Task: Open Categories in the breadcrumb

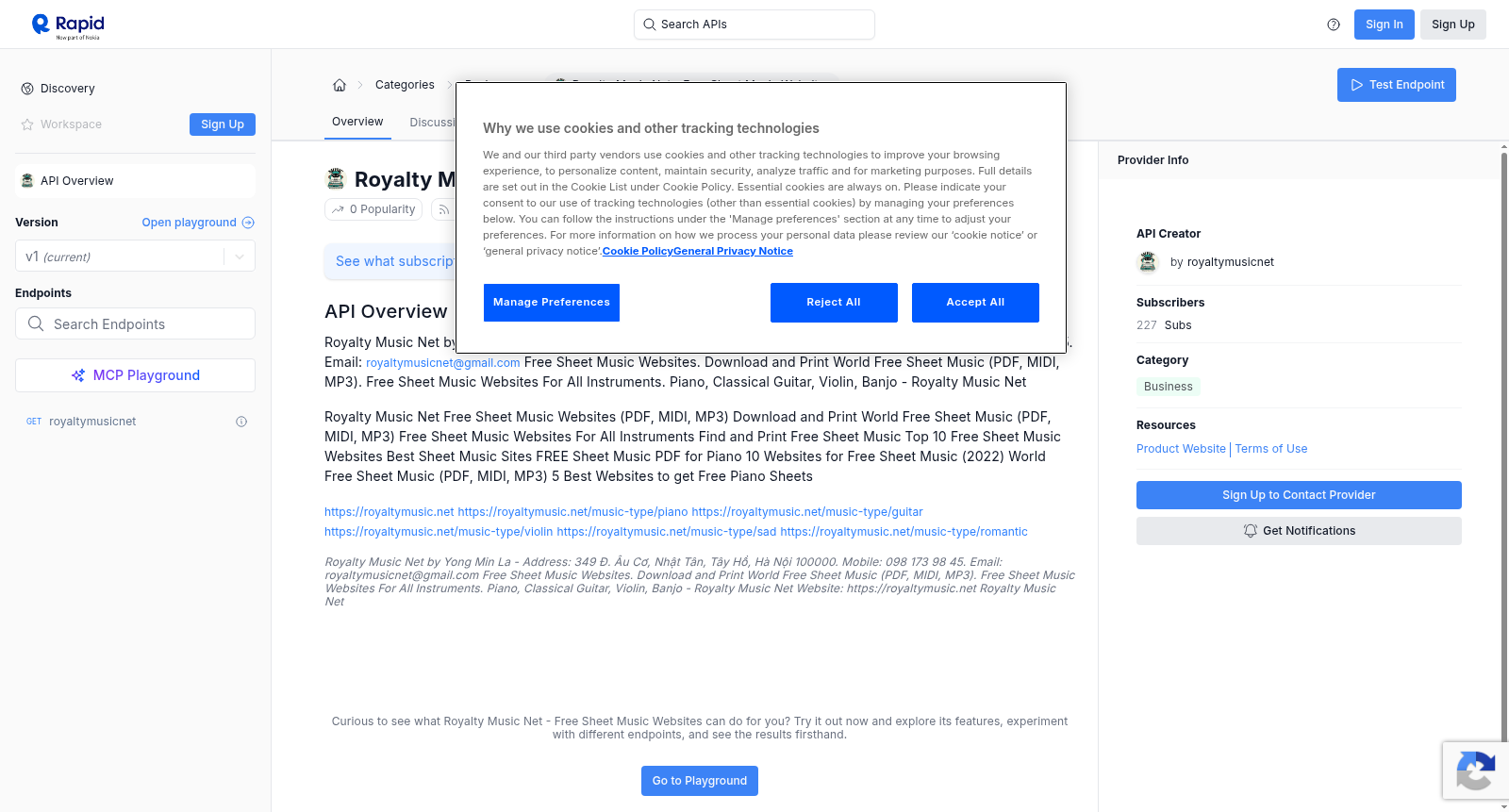Action: 405,85
